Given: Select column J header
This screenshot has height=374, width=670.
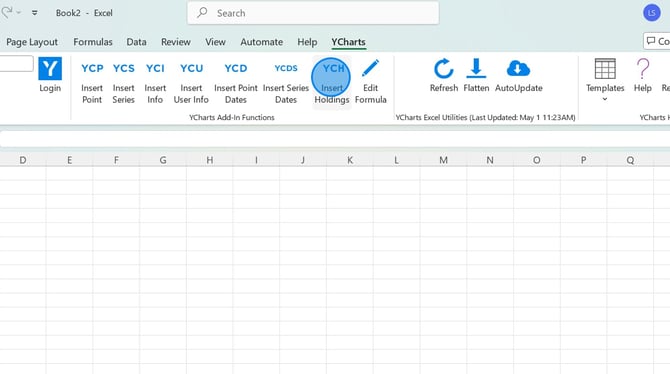Looking at the screenshot, I should click(303, 160).
